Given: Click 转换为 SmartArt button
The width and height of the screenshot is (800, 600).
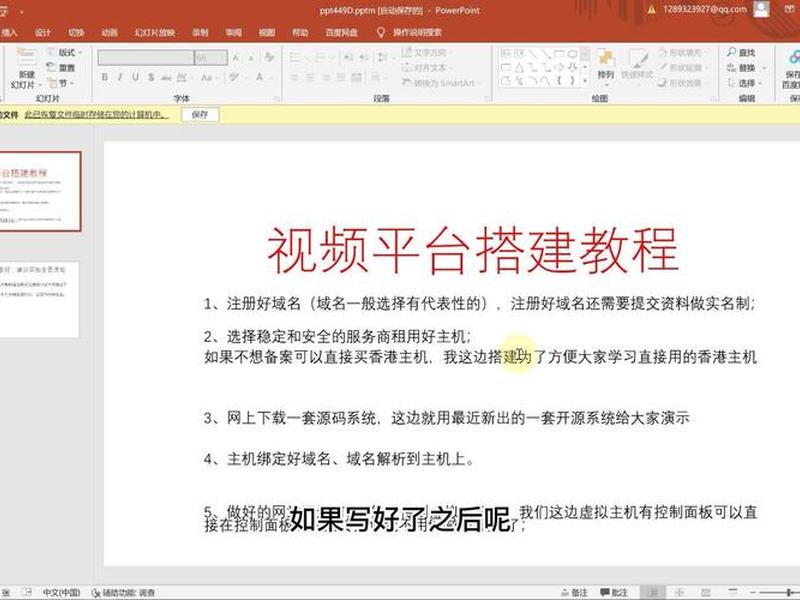Looking at the screenshot, I should point(440,83).
